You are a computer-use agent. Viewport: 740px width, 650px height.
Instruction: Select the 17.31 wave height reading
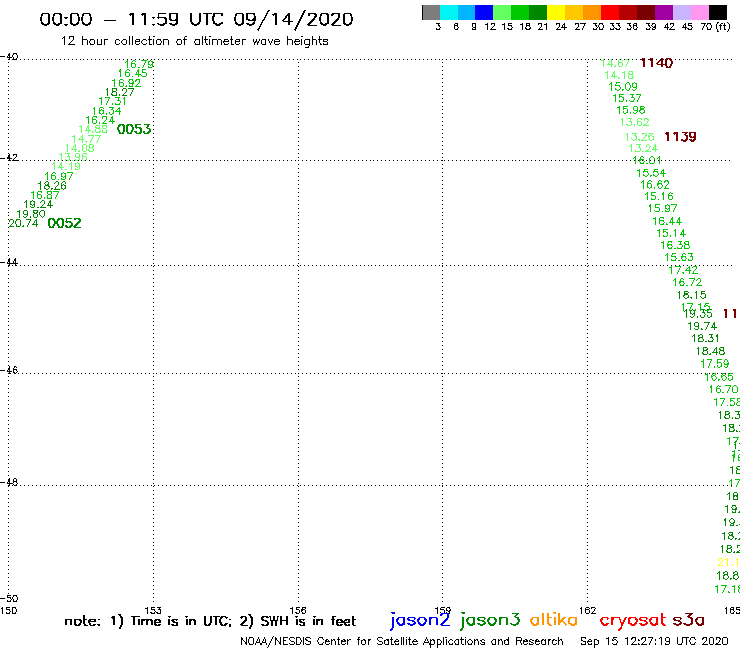(112, 101)
